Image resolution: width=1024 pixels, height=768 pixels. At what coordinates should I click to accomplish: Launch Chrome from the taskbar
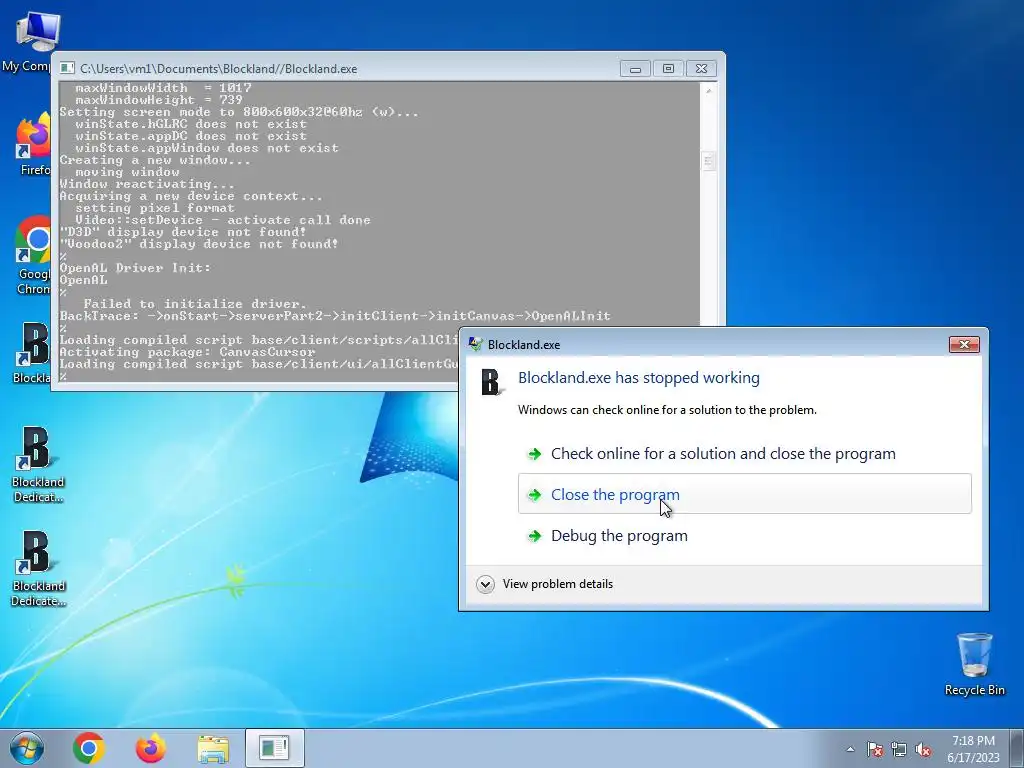tap(89, 748)
